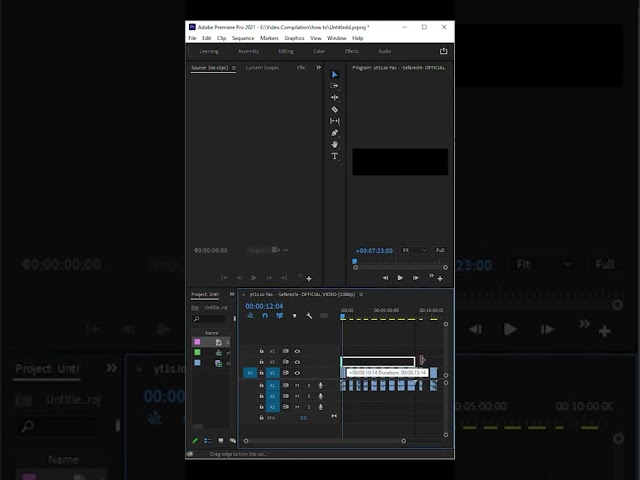640x480 pixels.
Task: Solo audio track A2
Action: click(309, 396)
